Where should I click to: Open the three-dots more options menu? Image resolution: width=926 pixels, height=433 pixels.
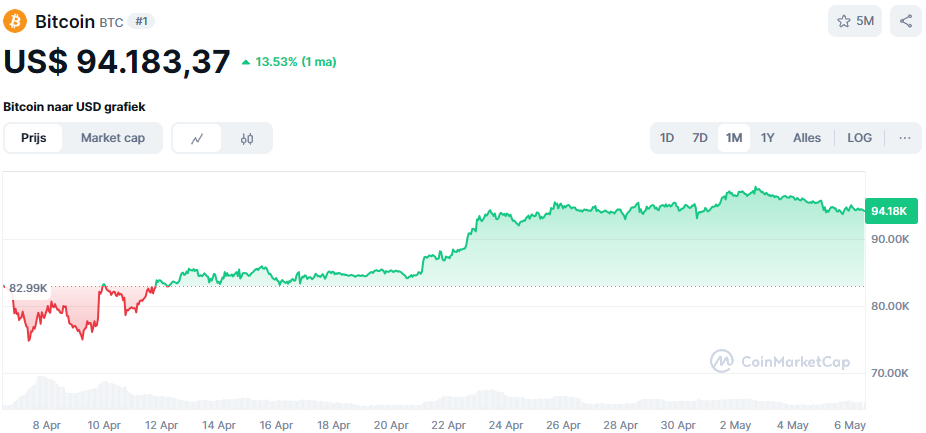pos(904,138)
